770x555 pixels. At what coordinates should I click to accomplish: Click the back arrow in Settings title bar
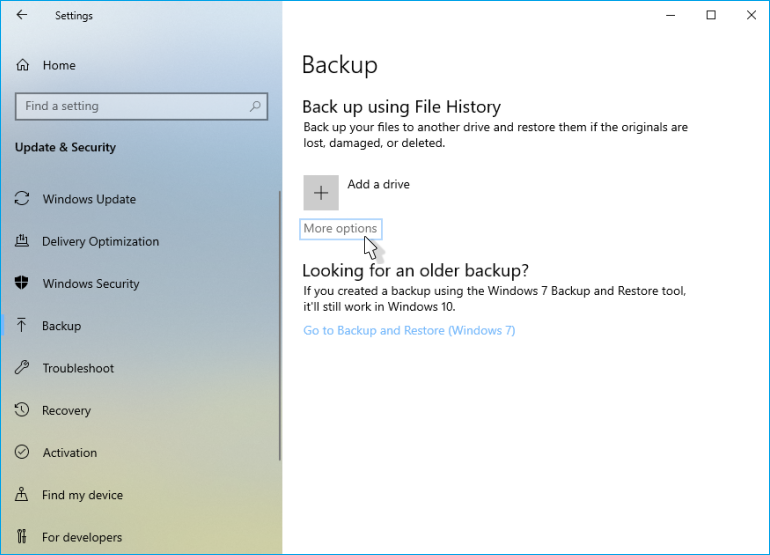(22, 15)
